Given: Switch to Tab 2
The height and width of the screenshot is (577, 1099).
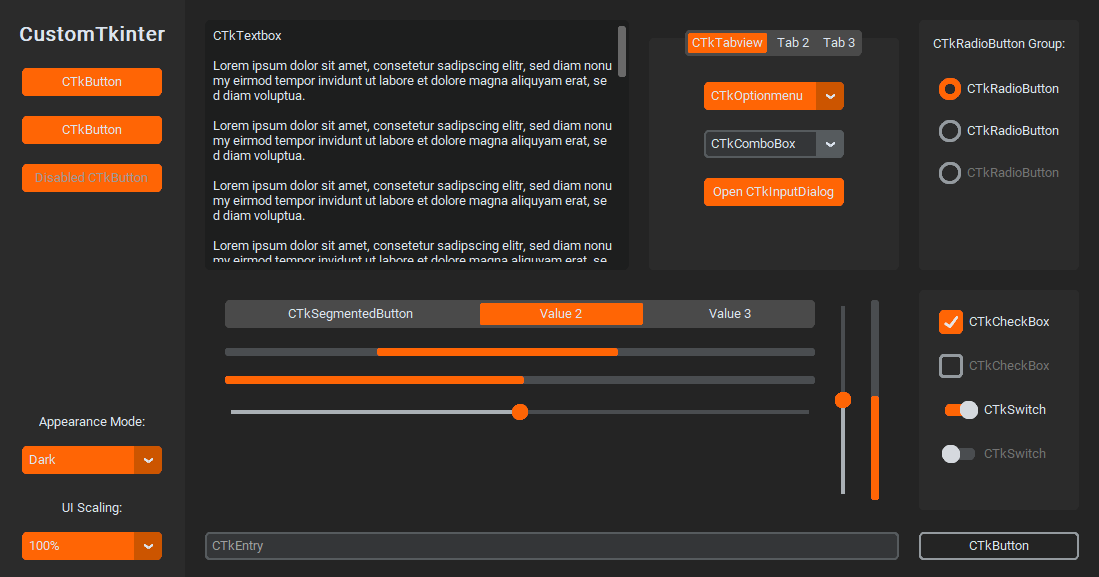Looking at the screenshot, I should click(792, 42).
